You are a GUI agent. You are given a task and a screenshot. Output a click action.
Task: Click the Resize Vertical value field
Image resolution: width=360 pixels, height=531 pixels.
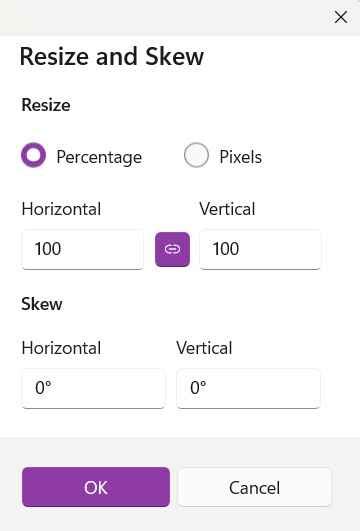[260, 250]
